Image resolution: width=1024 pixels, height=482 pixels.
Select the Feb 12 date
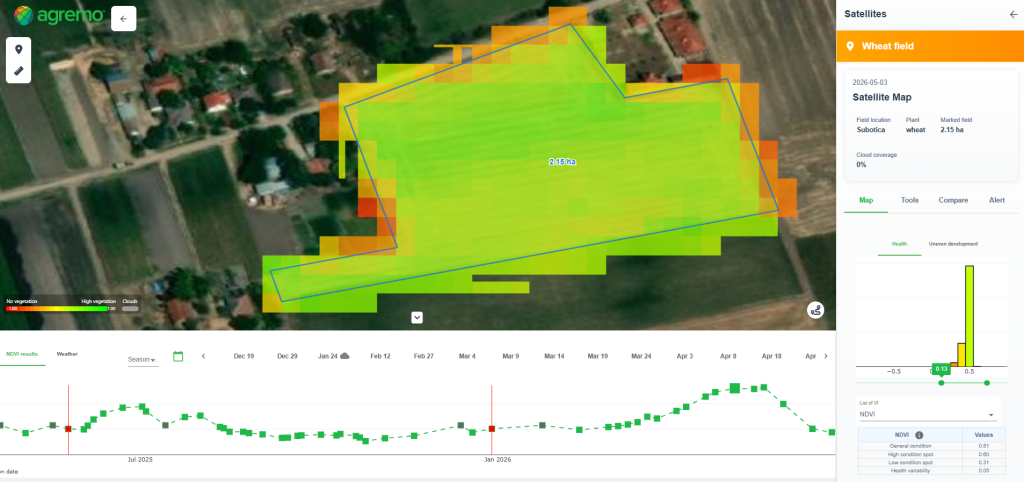point(380,357)
